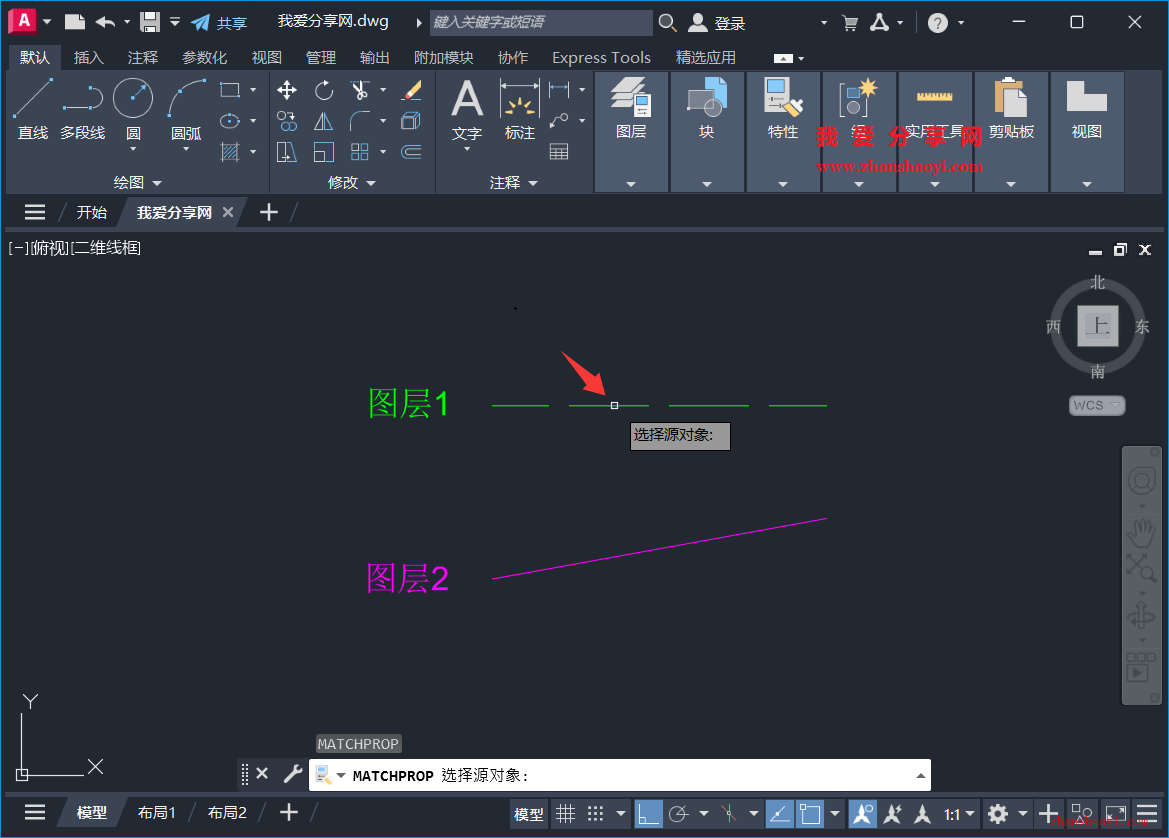Toggle the 栅格 (Grid) display in status bar
Screen dimensions: 1169x838
[566, 813]
